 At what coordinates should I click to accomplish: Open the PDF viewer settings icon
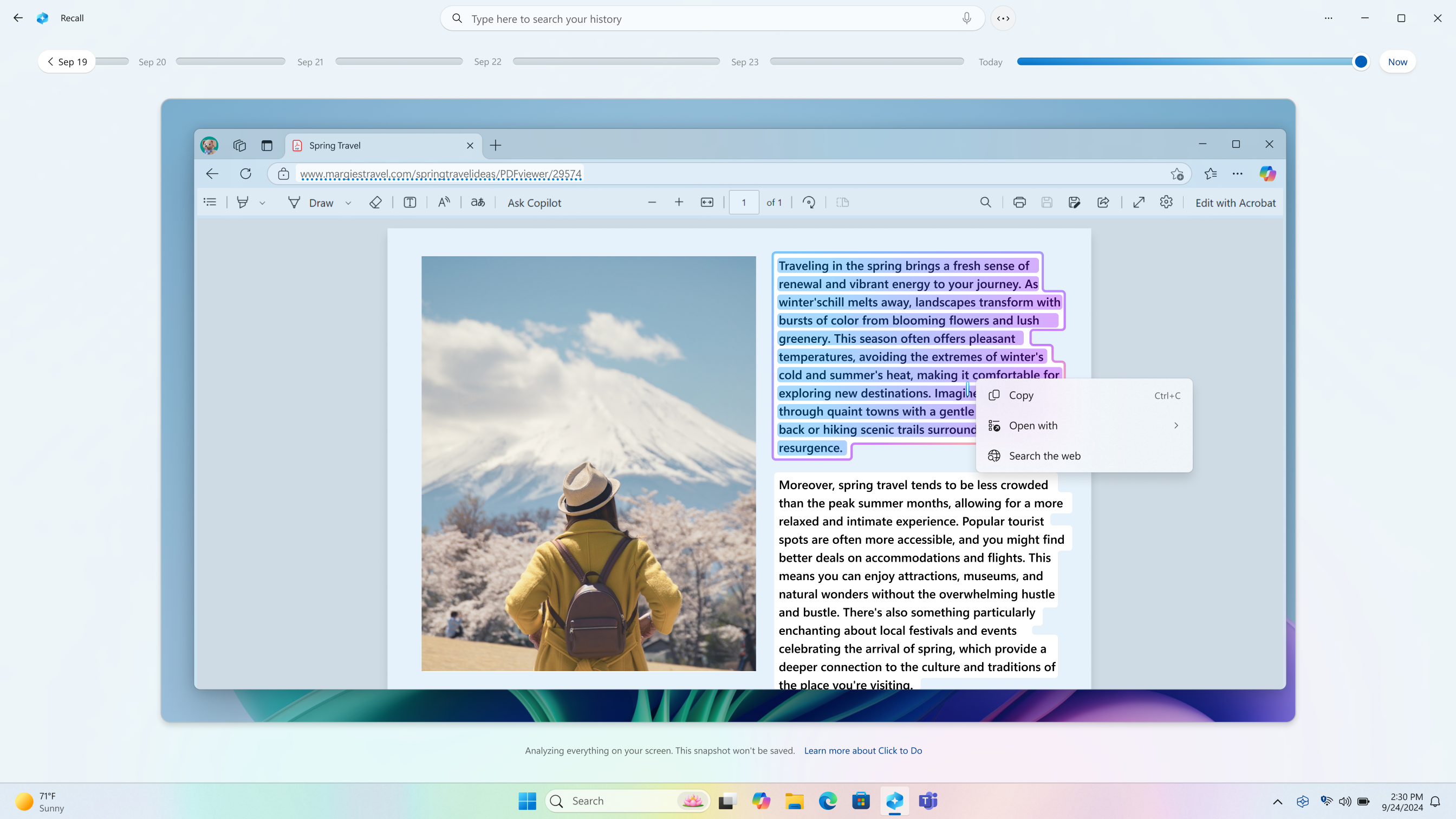[x=1166, y=202]
